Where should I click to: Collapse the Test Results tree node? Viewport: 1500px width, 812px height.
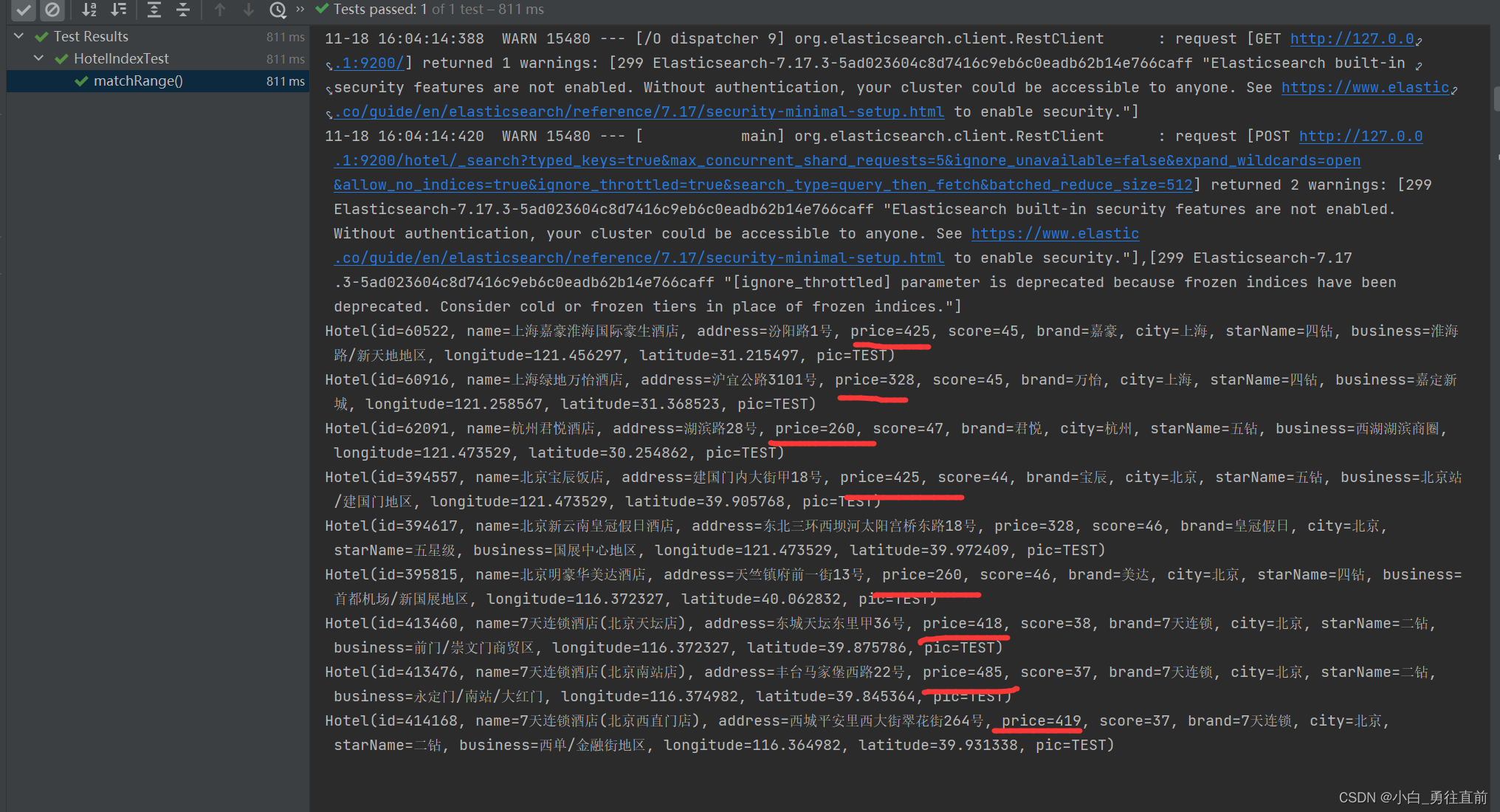point(19,36)
